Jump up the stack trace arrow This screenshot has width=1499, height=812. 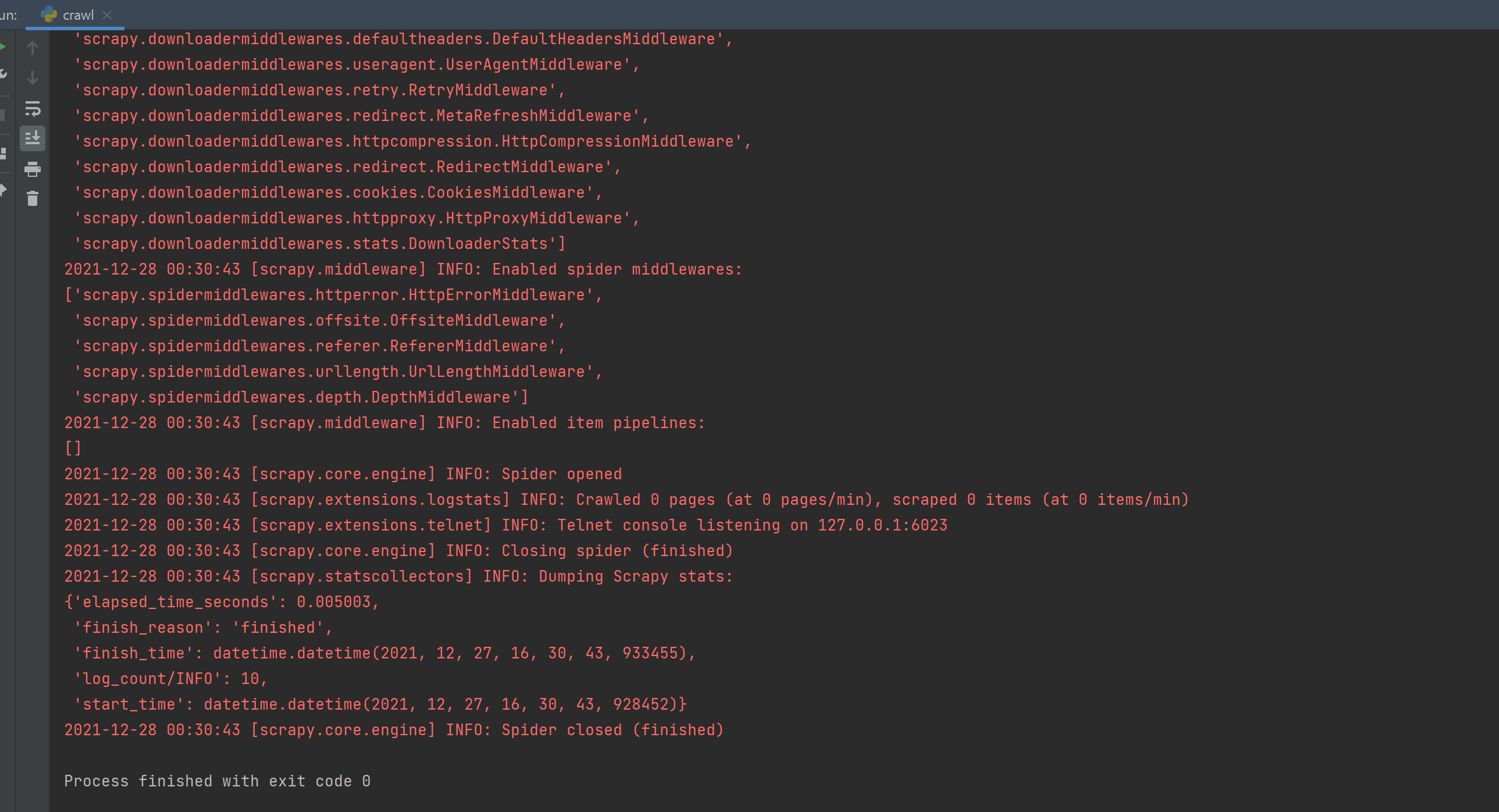(x=33, y=48)
